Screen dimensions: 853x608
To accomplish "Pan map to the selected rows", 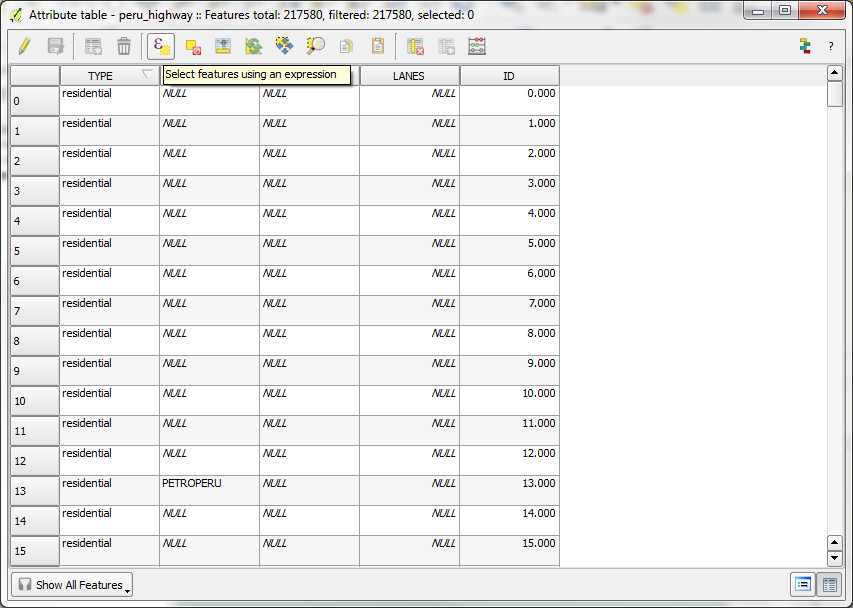I will tap(284, 46).
